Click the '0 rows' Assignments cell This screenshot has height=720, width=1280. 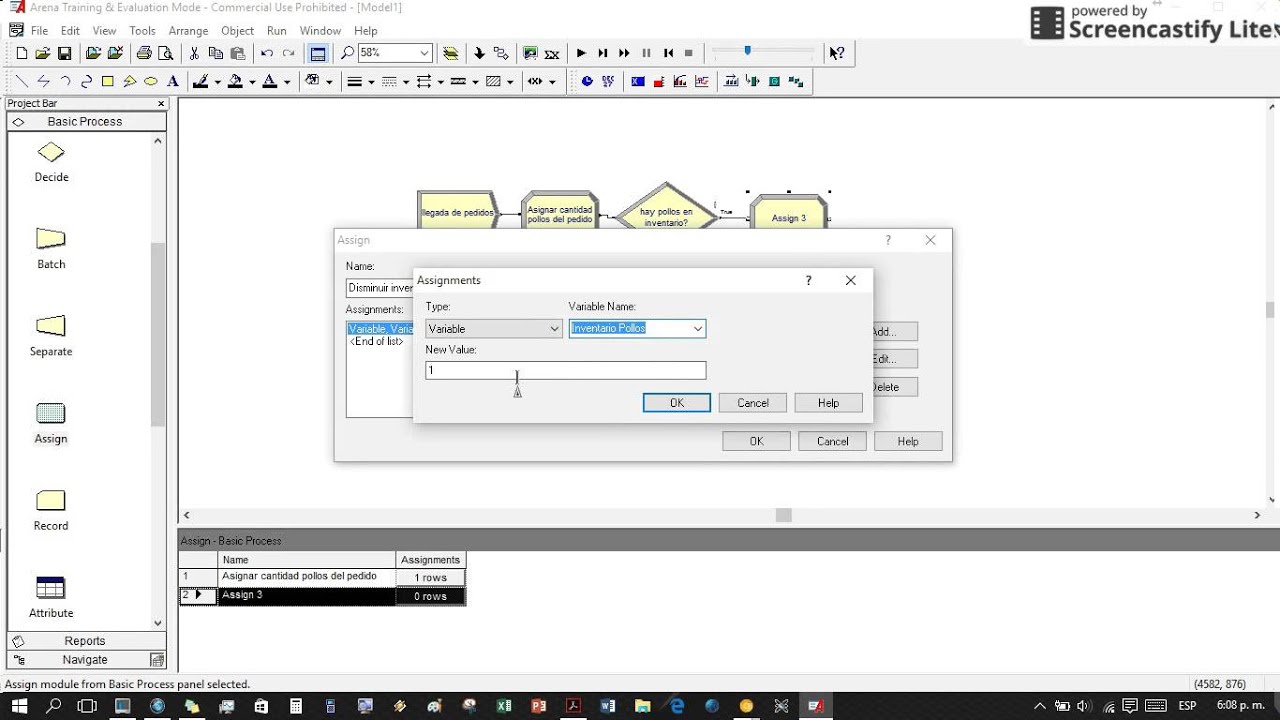pyautogui.click(x=430, y=596)
